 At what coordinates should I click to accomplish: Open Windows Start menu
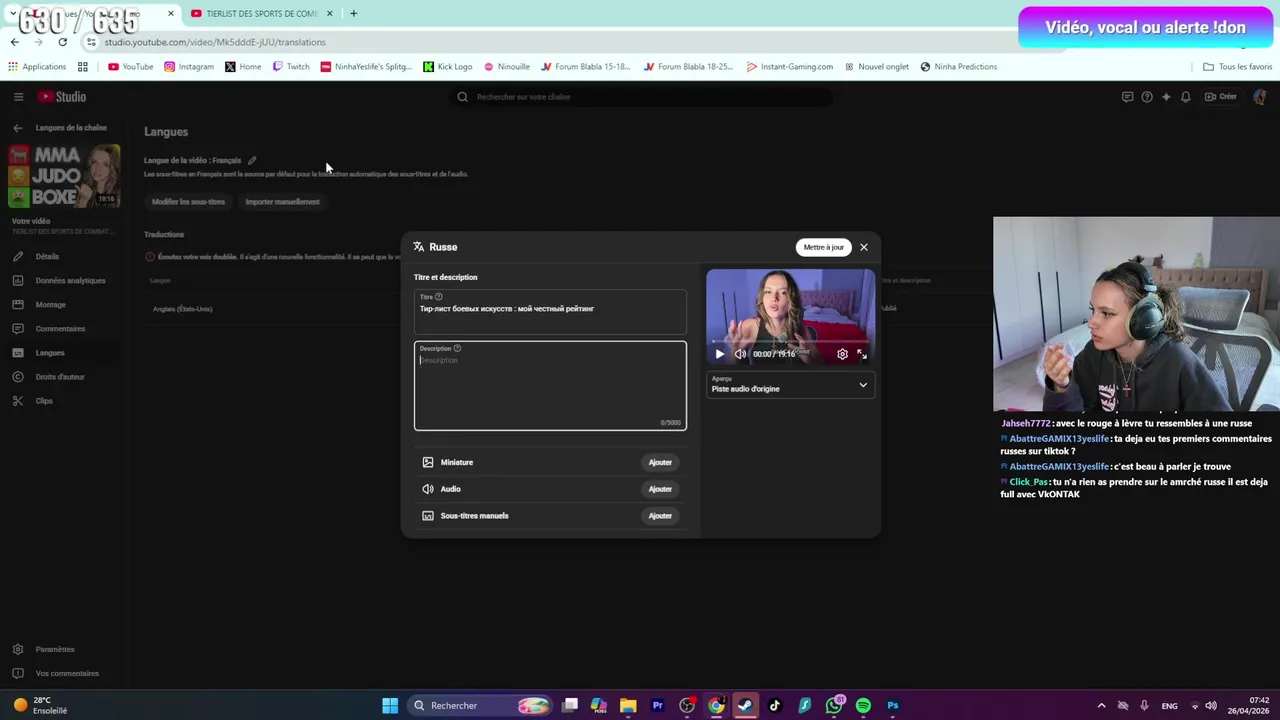coord(390,706)
